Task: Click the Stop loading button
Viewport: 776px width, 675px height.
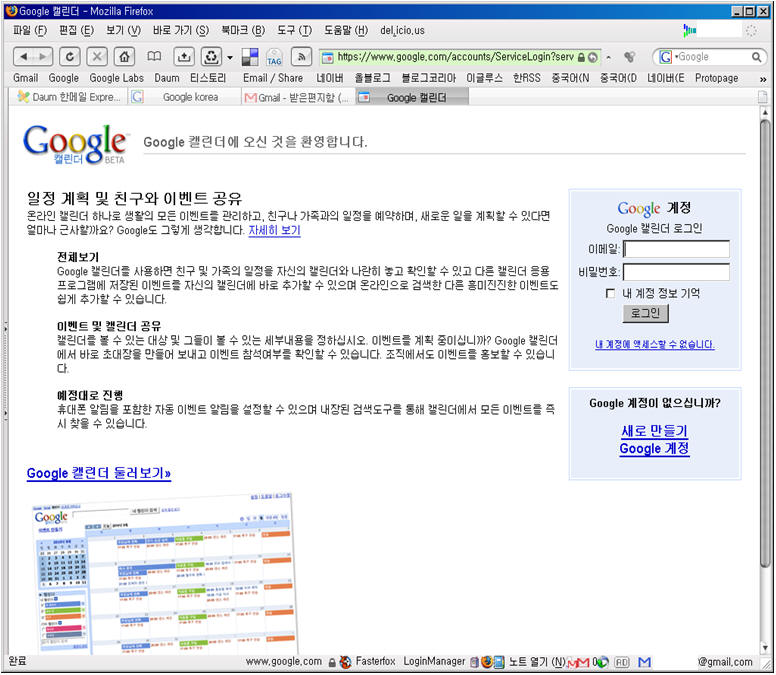Action: click(97, 57)
